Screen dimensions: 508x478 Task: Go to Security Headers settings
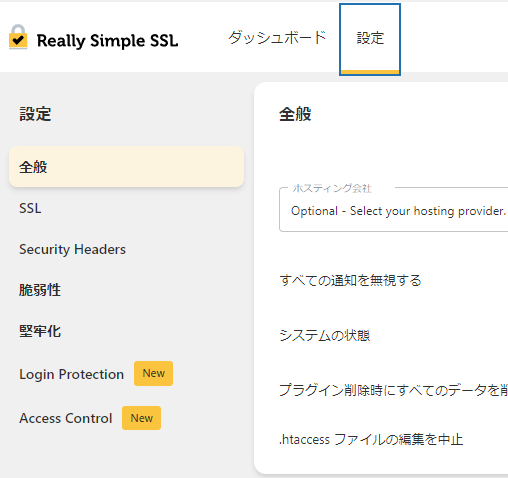[x=72, y=249]
